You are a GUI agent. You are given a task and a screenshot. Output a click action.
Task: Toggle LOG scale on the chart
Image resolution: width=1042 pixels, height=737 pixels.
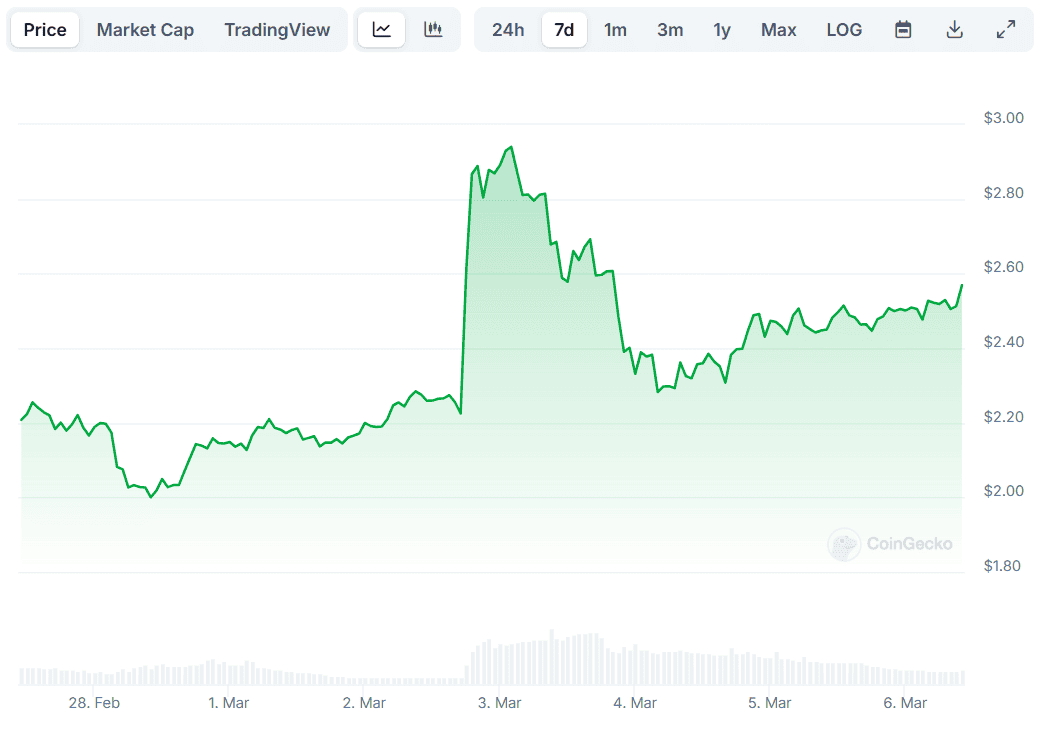pos(844,30)
